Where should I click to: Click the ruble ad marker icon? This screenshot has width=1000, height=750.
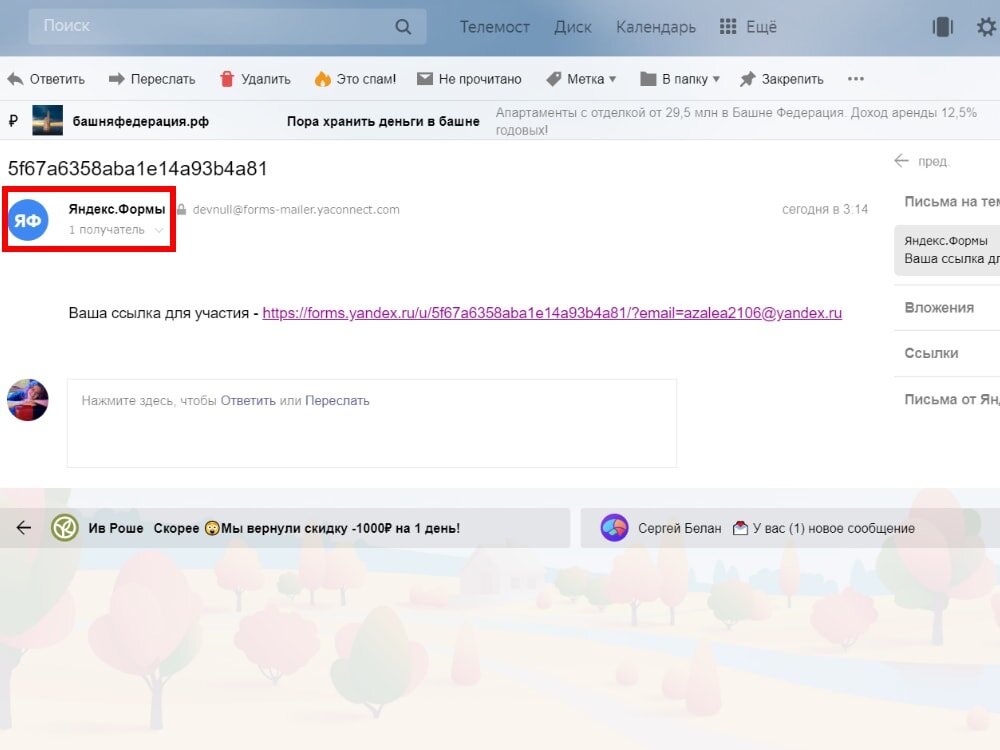13,121
